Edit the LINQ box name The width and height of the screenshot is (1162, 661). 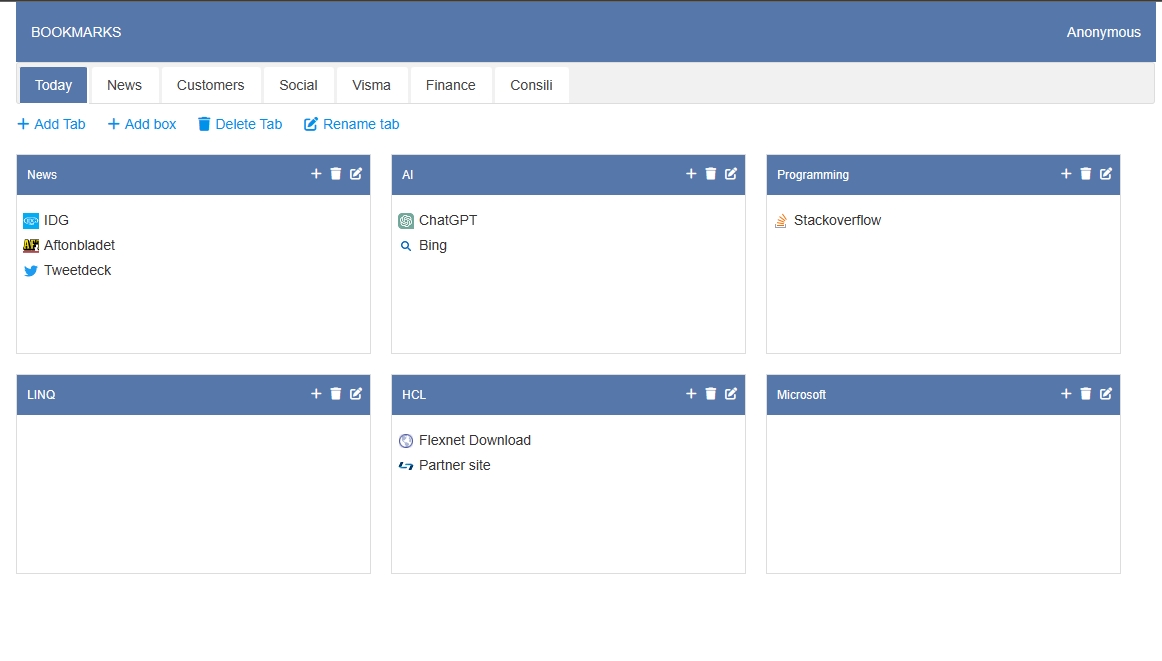(x=356, y=393)
